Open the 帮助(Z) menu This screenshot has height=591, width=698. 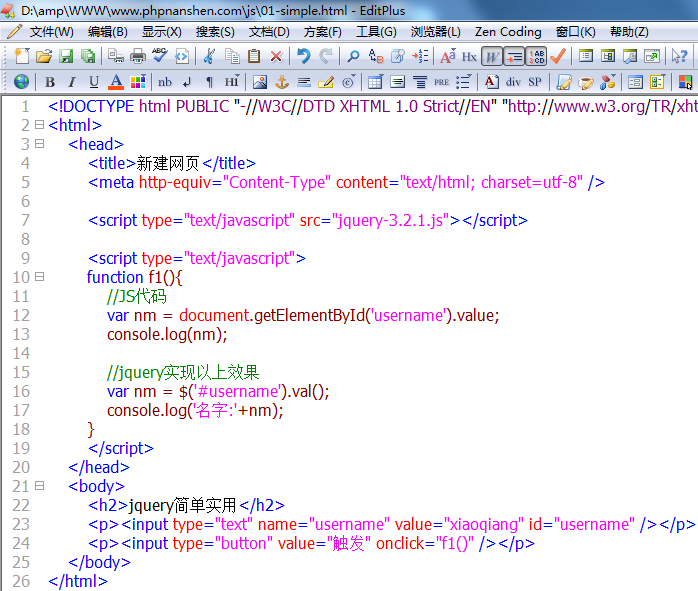click(629, 32)
